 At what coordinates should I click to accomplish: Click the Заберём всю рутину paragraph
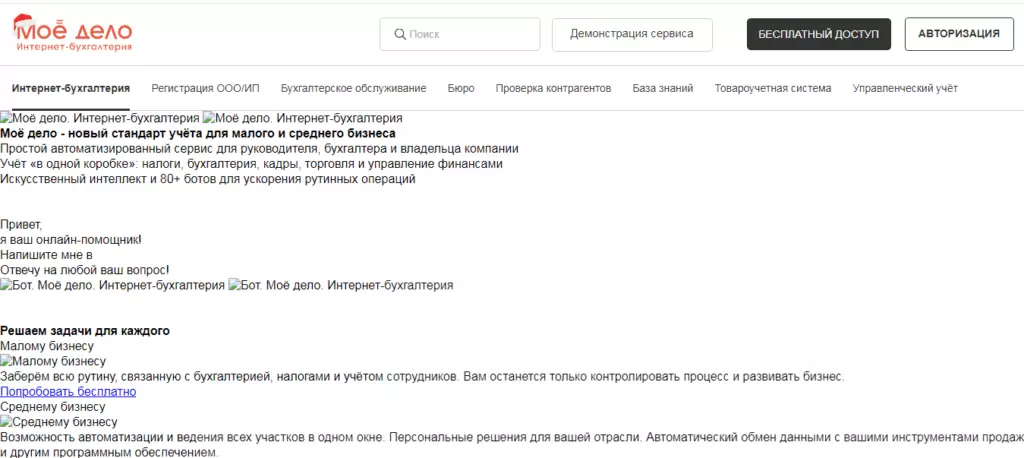tap(423, 377)
